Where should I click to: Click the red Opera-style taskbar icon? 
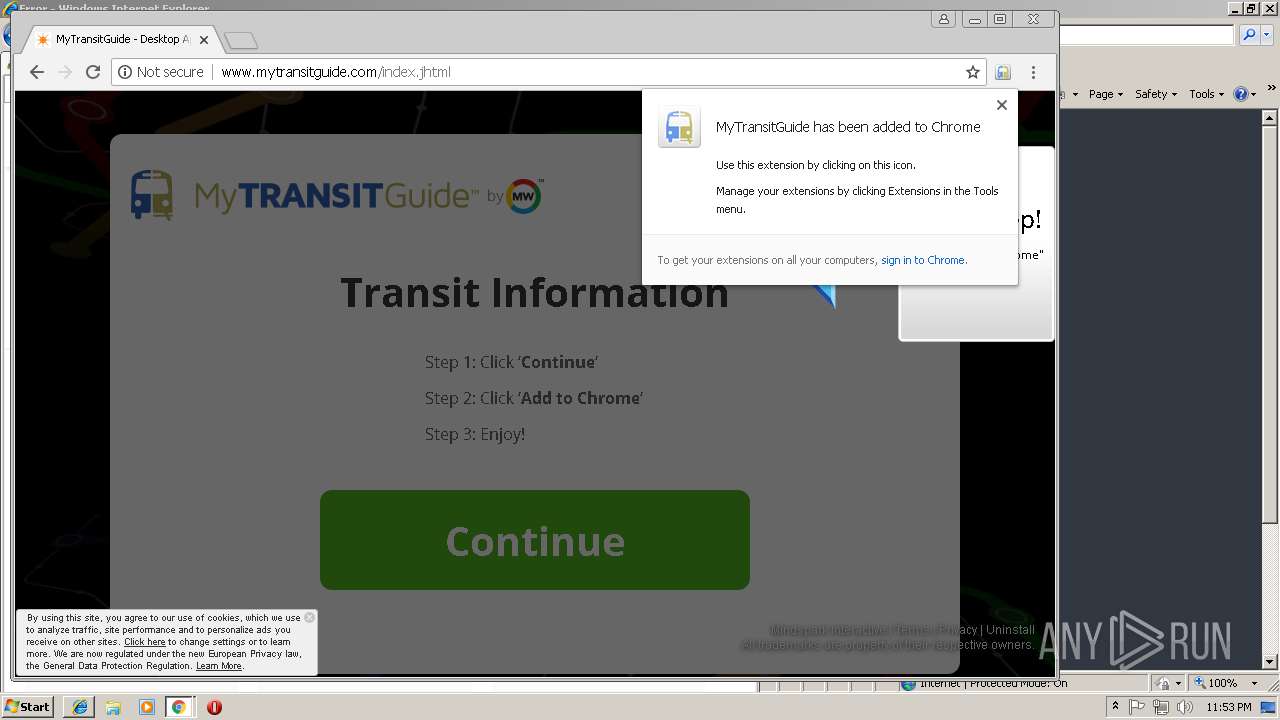coord(214,707)
